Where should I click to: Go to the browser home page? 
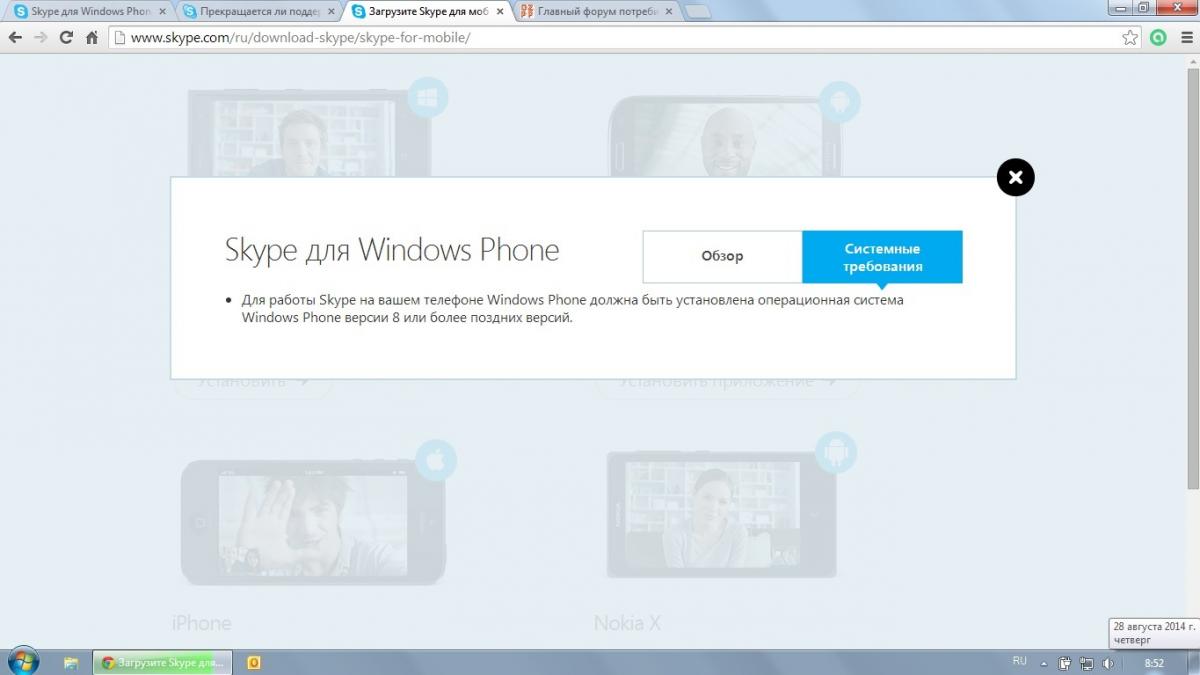[x=92, y=38]
